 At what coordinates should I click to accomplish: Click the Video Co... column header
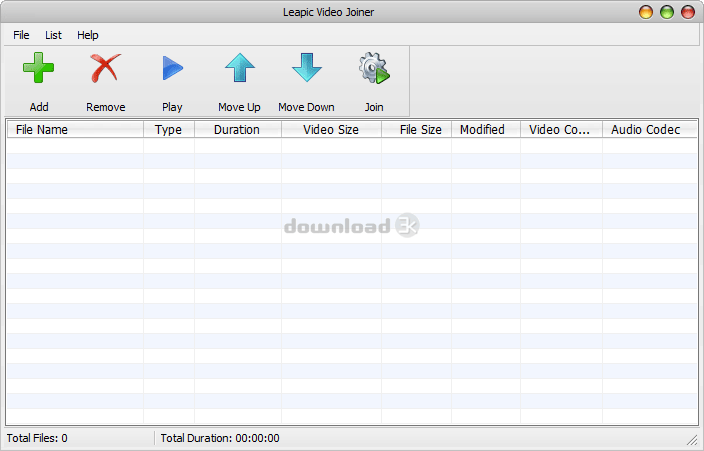click(x=561, y=130)
